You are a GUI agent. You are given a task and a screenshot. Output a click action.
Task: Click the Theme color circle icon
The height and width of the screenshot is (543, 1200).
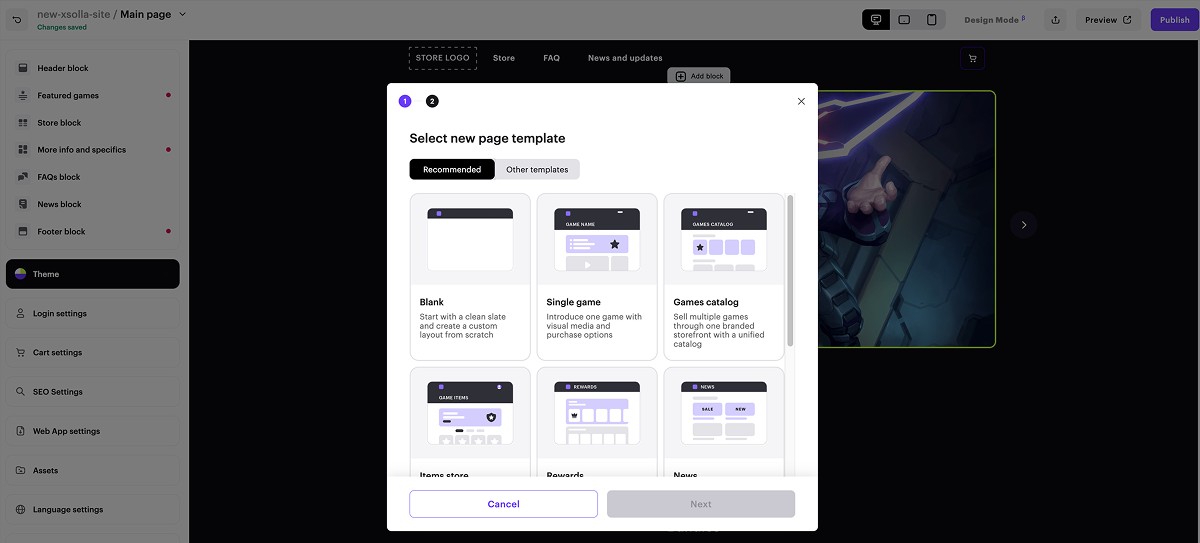[x=21, y=274]
